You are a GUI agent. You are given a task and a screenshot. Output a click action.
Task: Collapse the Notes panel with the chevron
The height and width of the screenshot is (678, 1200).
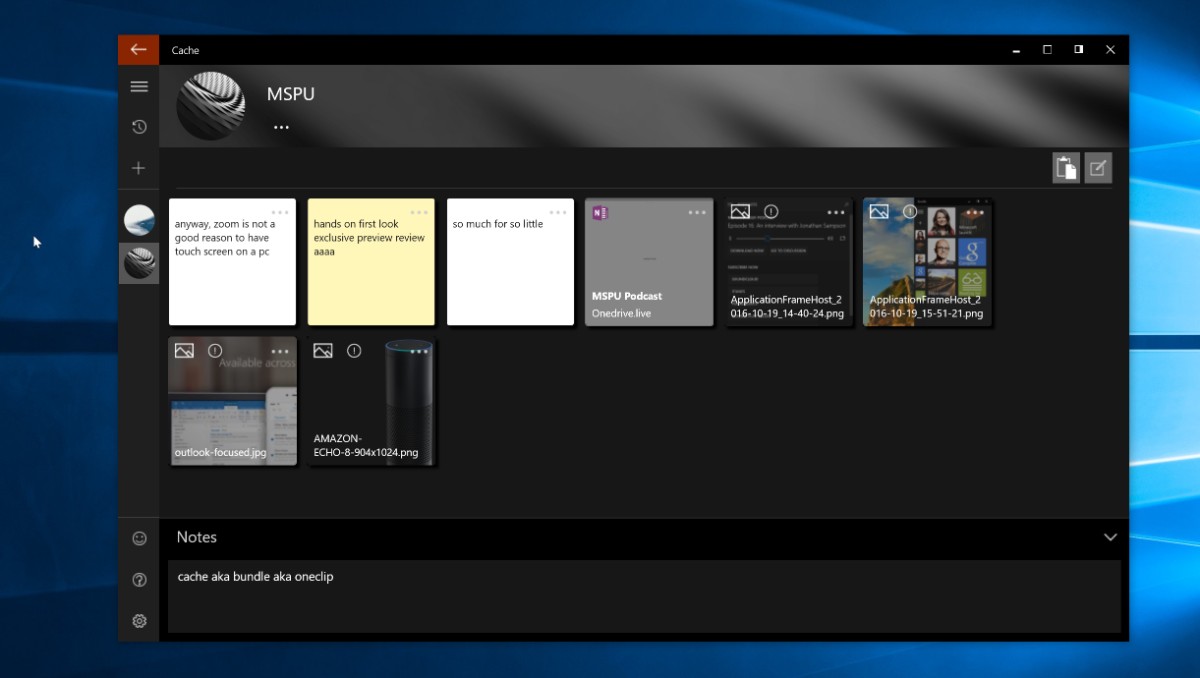click(x=1110, y=537)
